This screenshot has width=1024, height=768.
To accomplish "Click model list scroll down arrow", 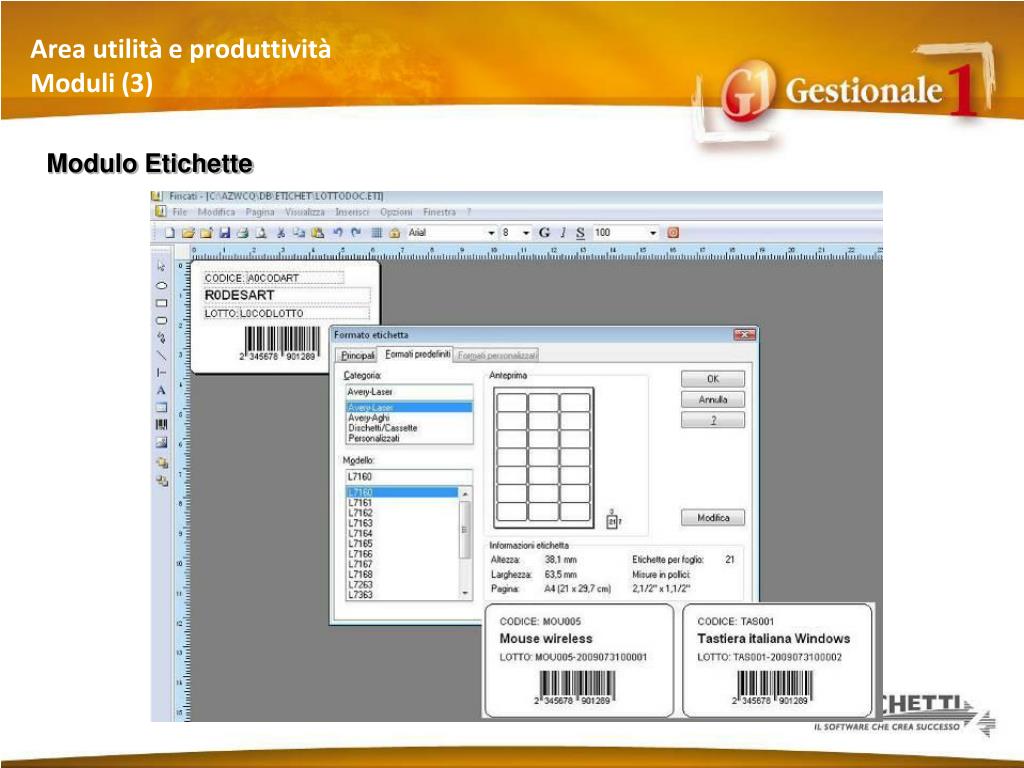I will point(465,593).
